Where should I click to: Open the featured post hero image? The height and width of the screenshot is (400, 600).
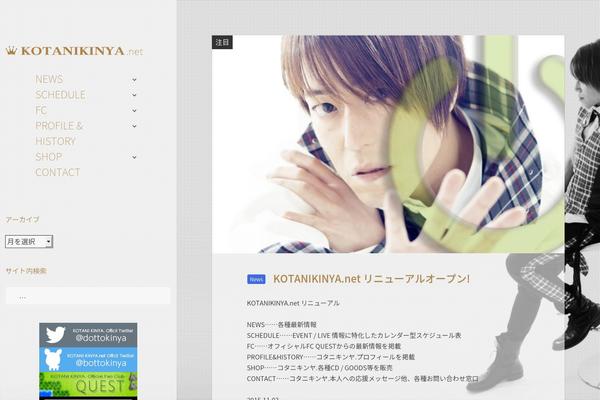tap(388, 144)
